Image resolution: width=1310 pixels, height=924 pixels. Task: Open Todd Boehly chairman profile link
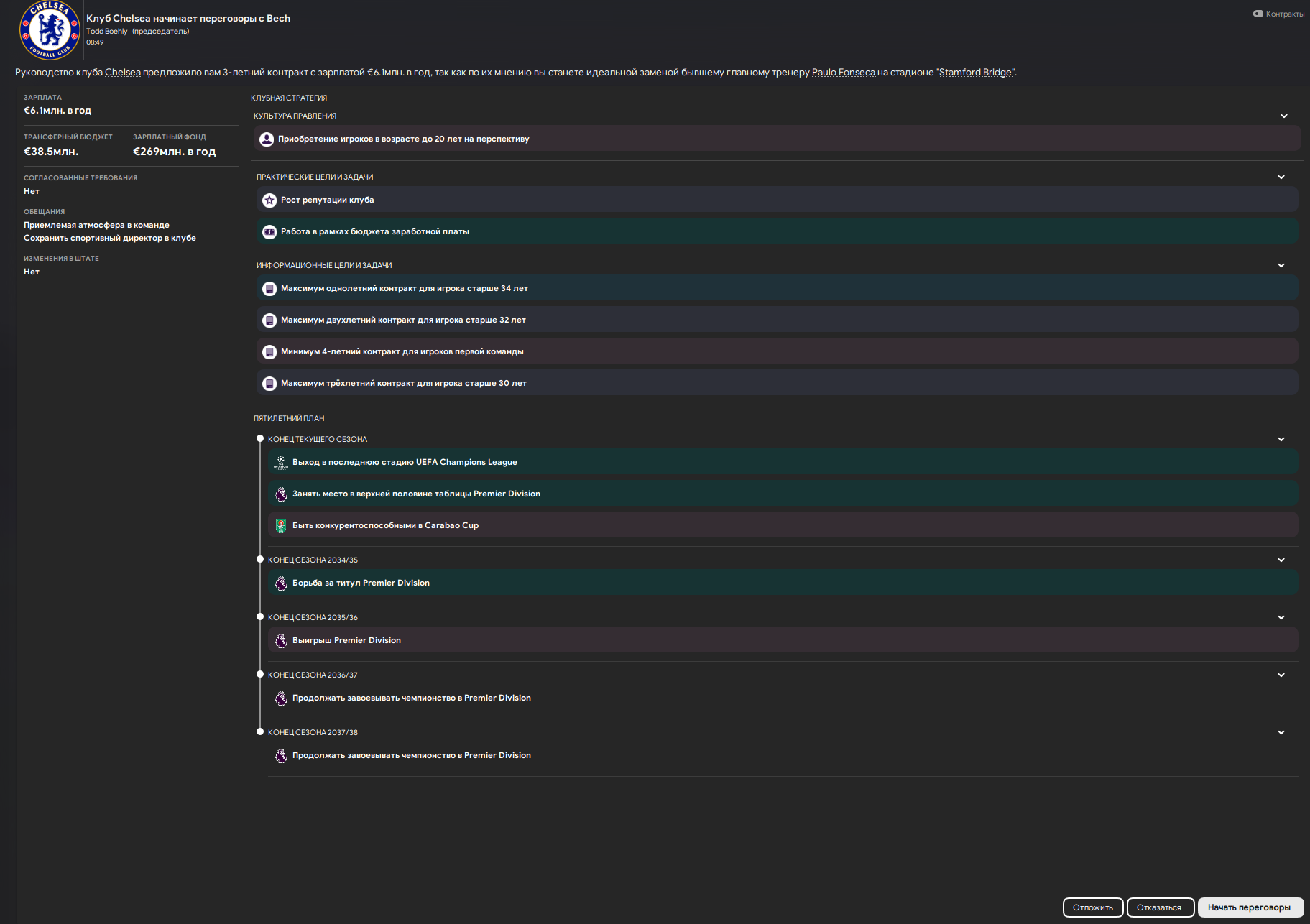(106, 32)
